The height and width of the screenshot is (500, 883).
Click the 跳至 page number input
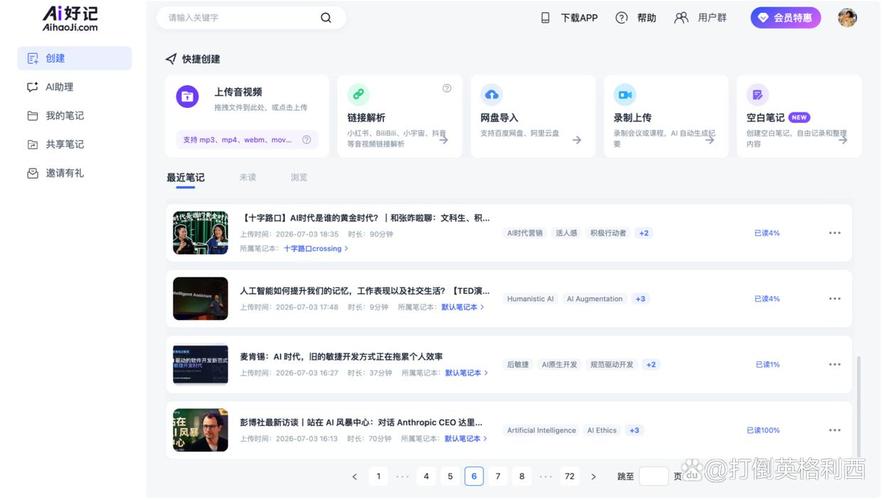(654, 476)
